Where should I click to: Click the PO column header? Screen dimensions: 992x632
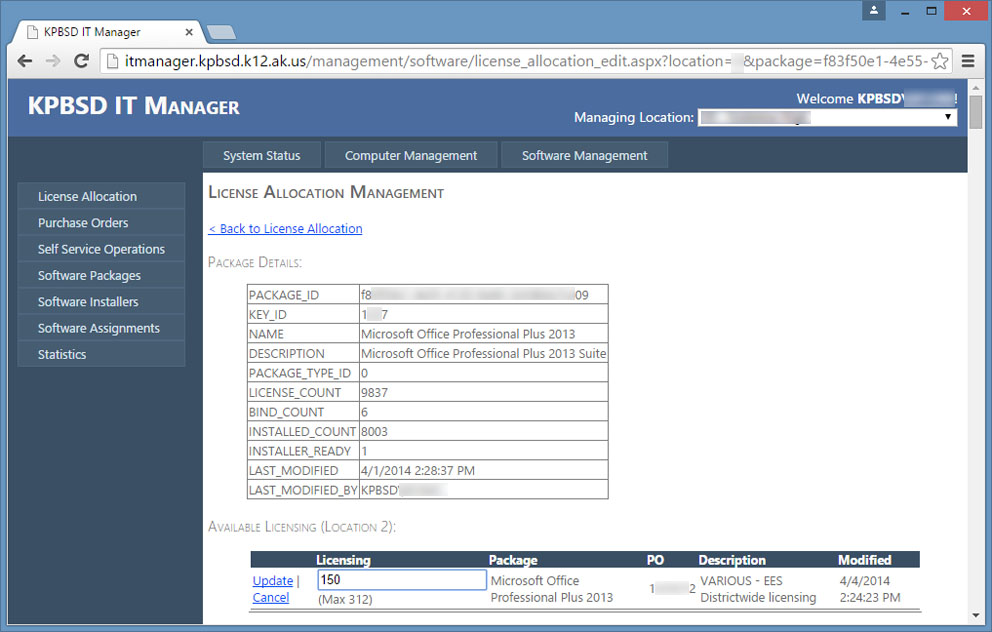pos(655,560)
